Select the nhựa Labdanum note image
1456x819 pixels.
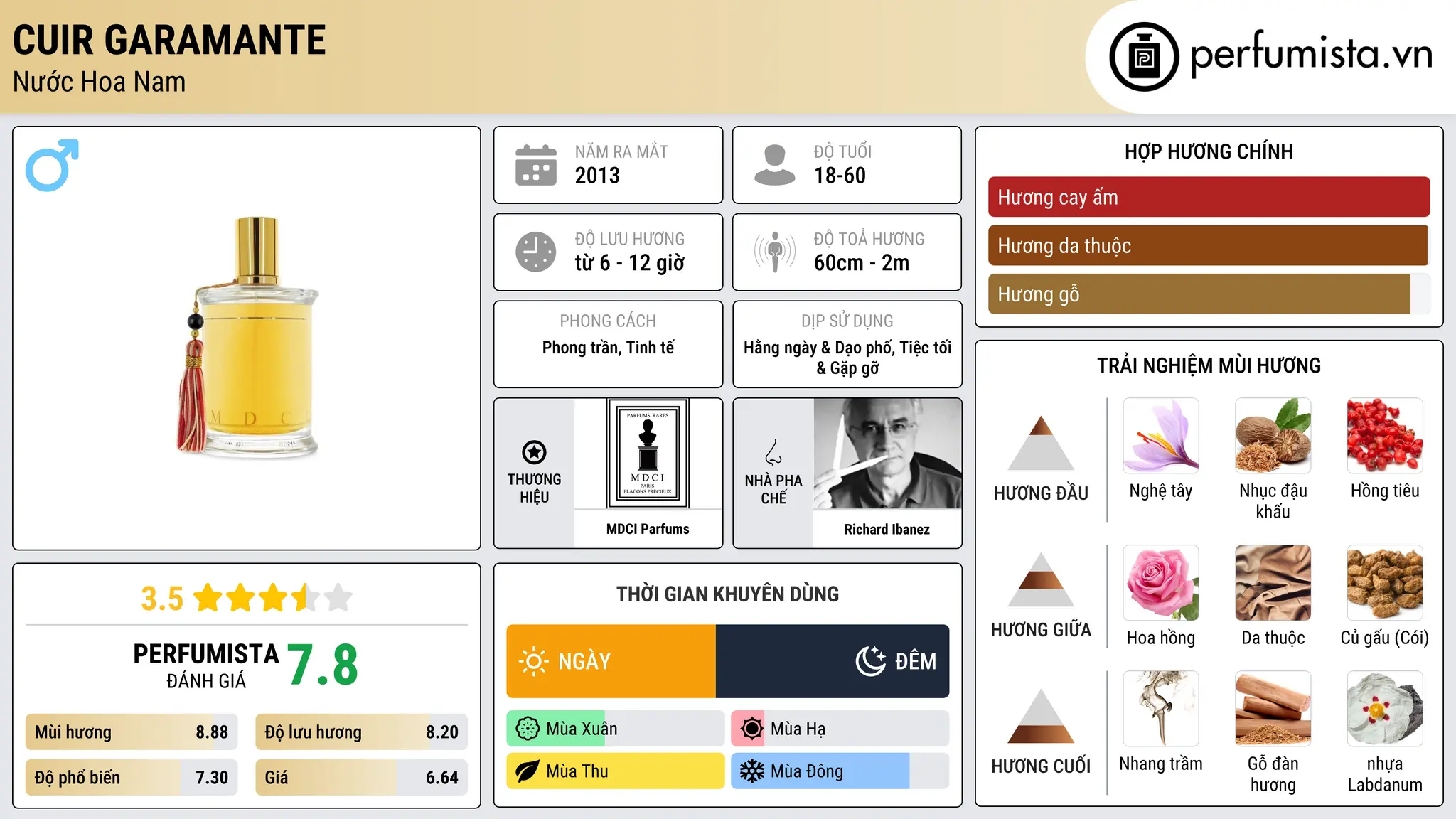point(1385,709)
